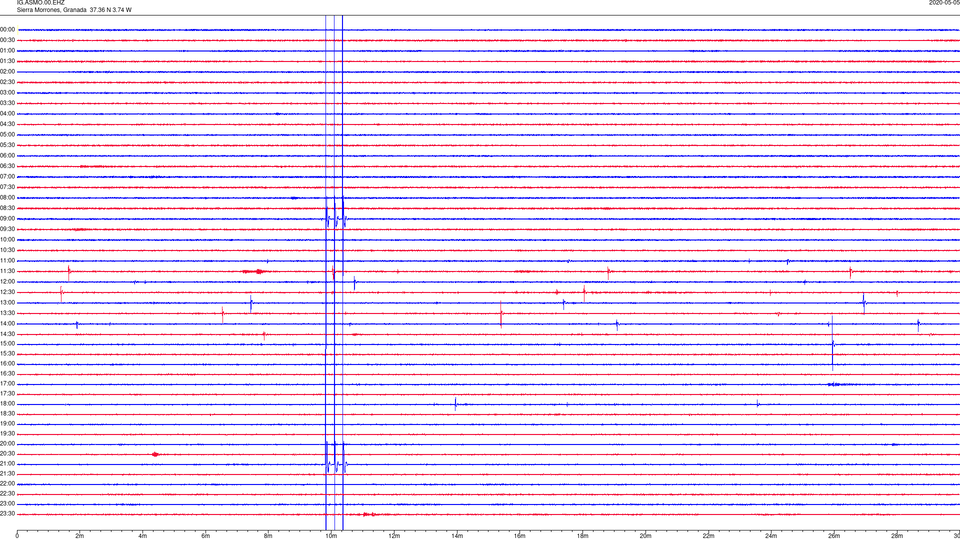Select the 17:30 row label

[7, 394]
